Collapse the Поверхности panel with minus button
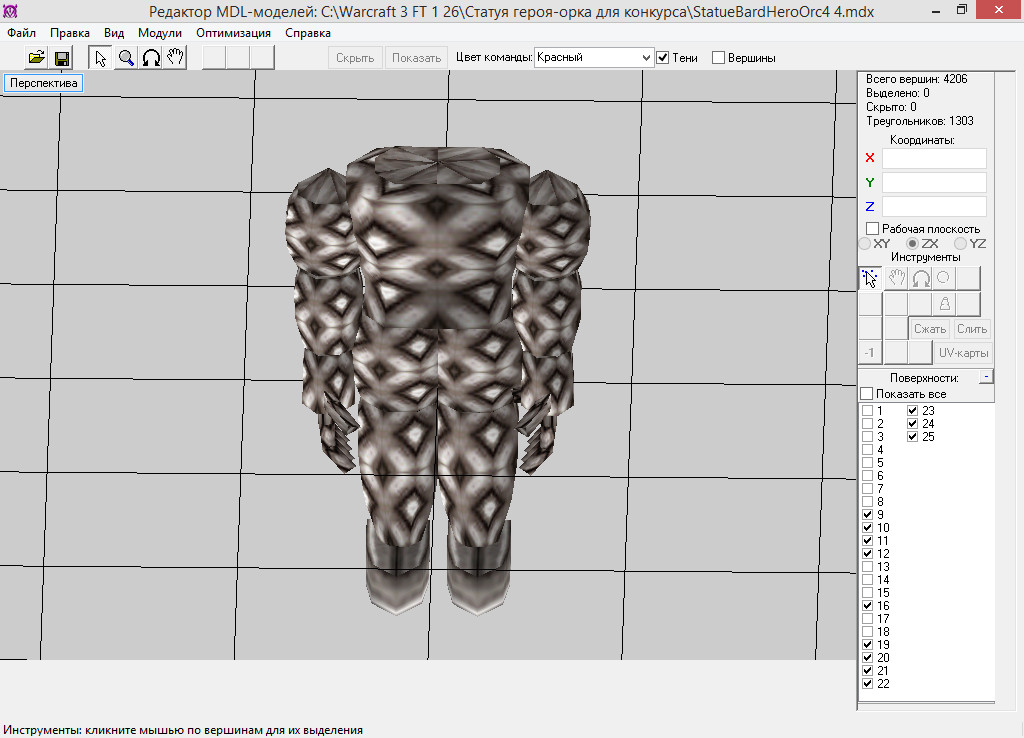 [x=986, y=377]
